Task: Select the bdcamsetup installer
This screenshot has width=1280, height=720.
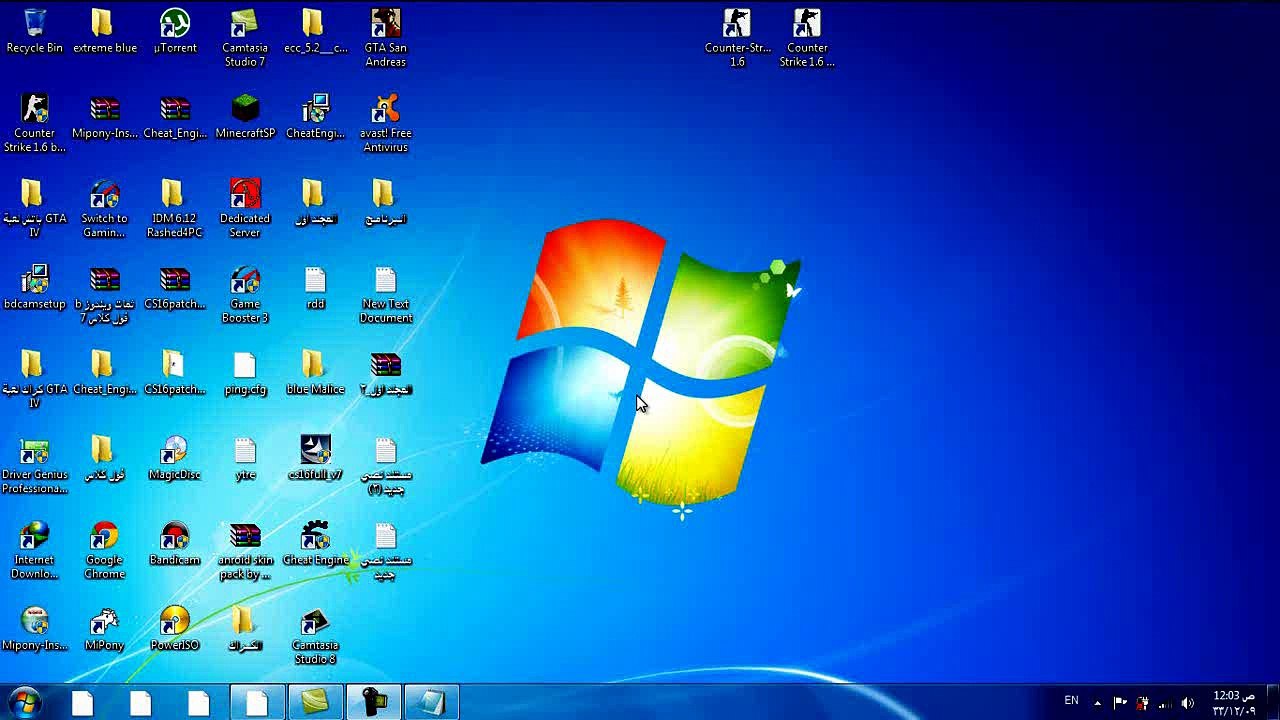Action: pyautogui.click(x=35, y=288)
